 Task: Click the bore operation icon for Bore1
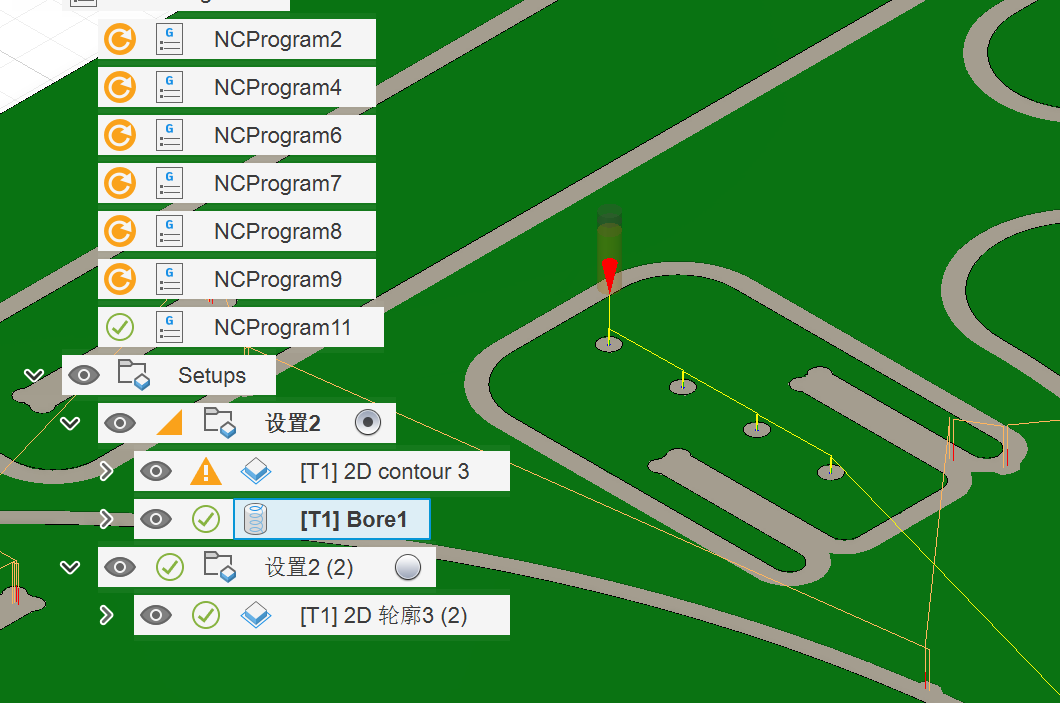coord(256,519)
